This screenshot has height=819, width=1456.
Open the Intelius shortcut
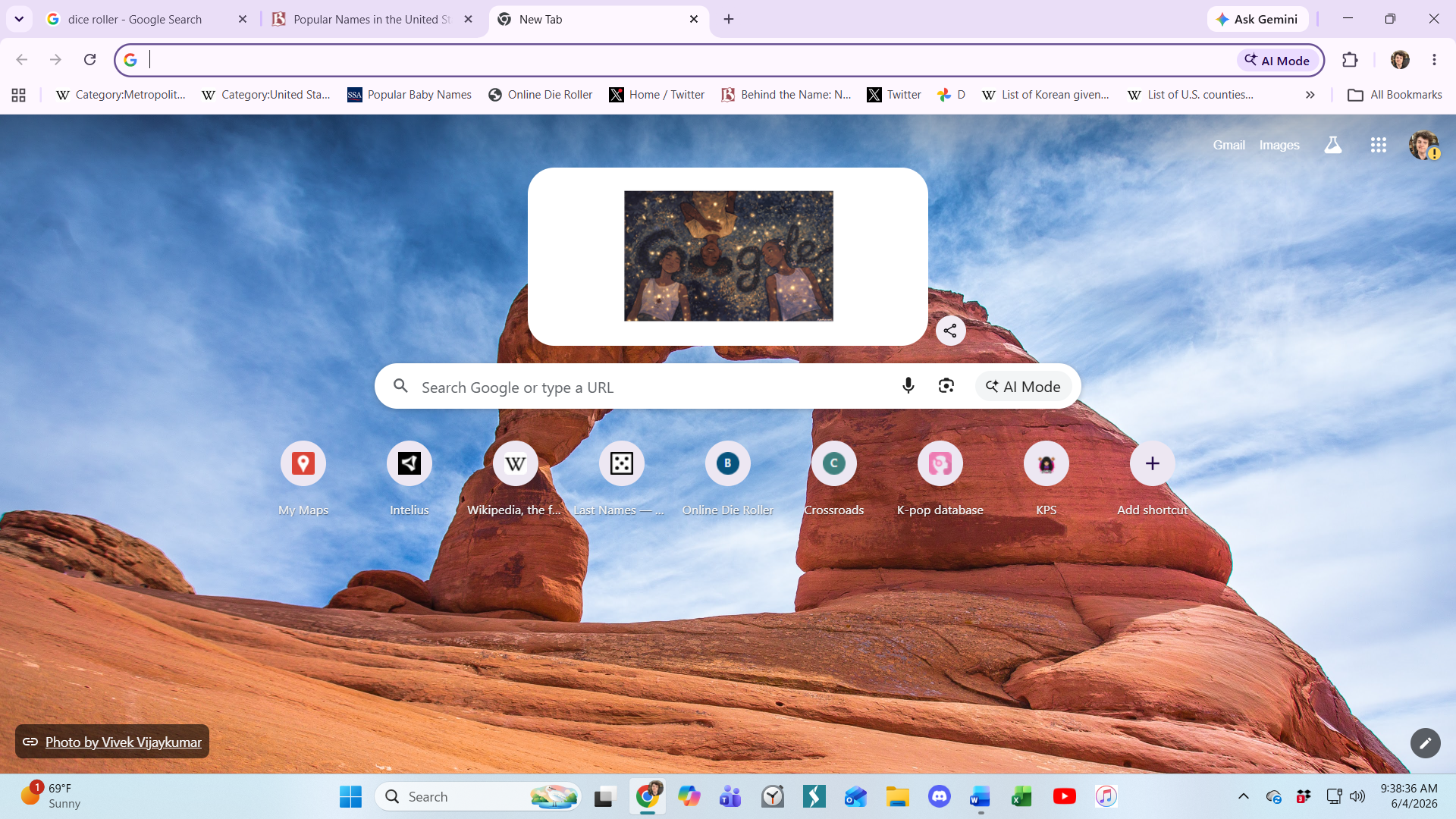(409, 479)
